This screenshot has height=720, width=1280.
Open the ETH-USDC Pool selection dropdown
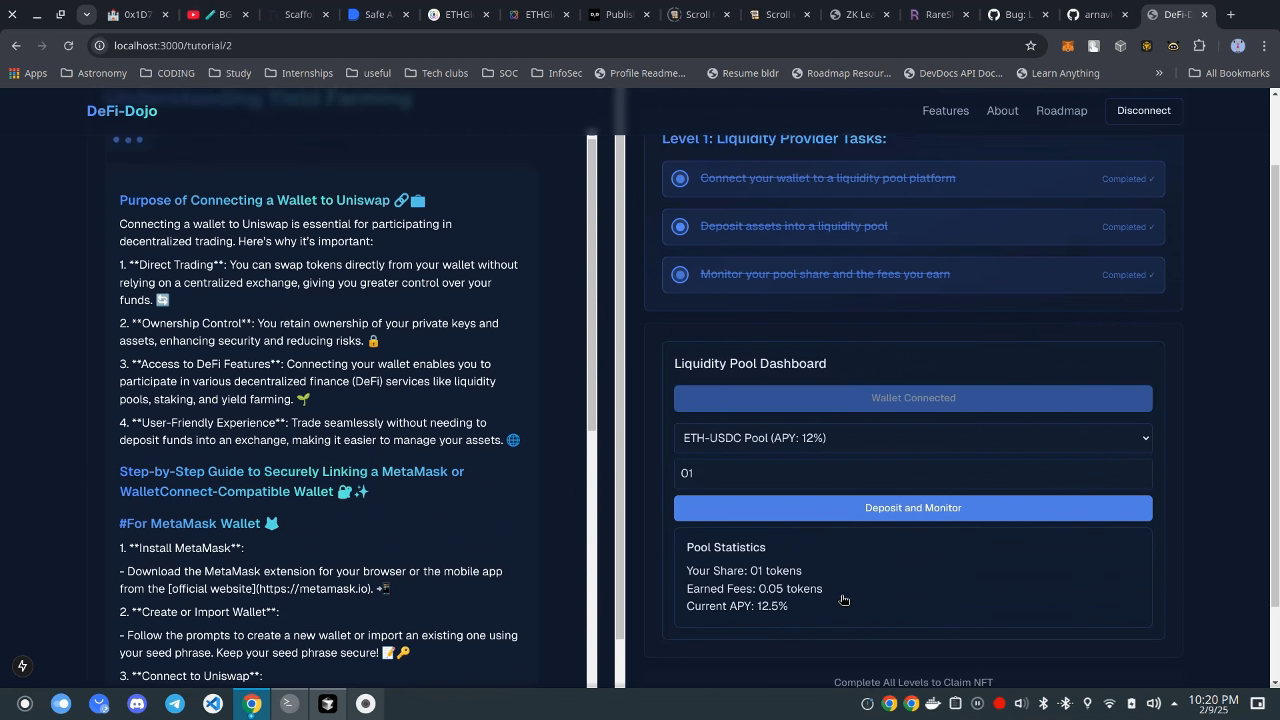[x=913, y=438]
